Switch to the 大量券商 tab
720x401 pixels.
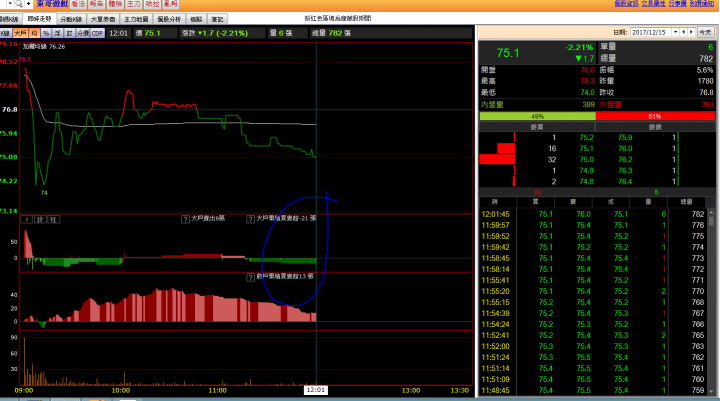[x=103, y=19]
